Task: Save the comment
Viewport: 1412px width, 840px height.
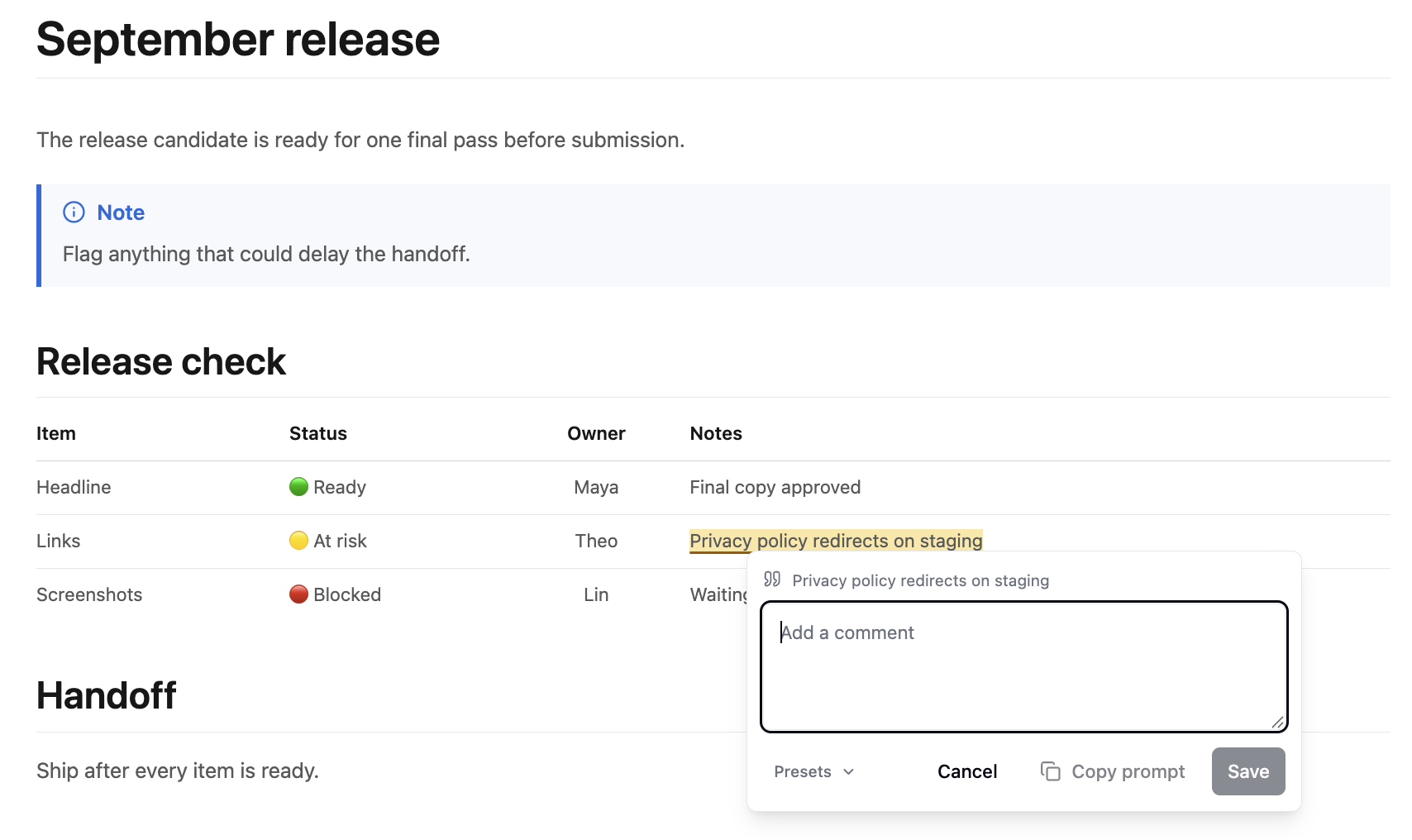Action: click(1248, 771)
